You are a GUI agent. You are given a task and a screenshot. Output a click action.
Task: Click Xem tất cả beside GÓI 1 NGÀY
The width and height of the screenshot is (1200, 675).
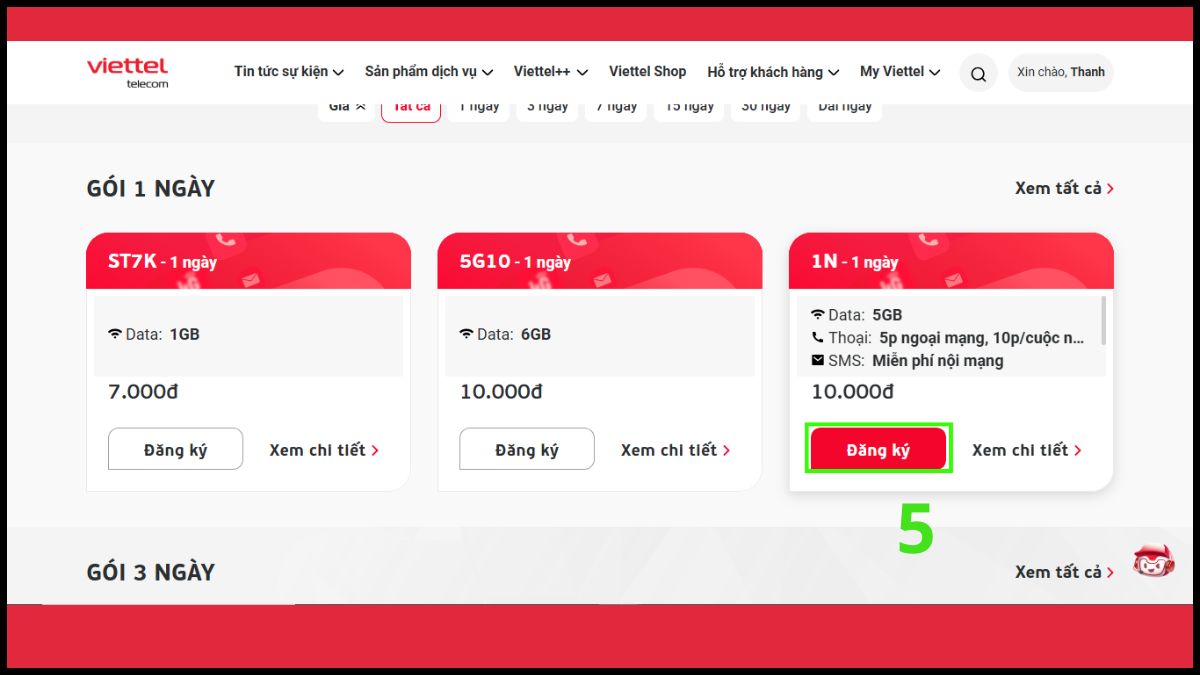click(x=1064, y=188)
